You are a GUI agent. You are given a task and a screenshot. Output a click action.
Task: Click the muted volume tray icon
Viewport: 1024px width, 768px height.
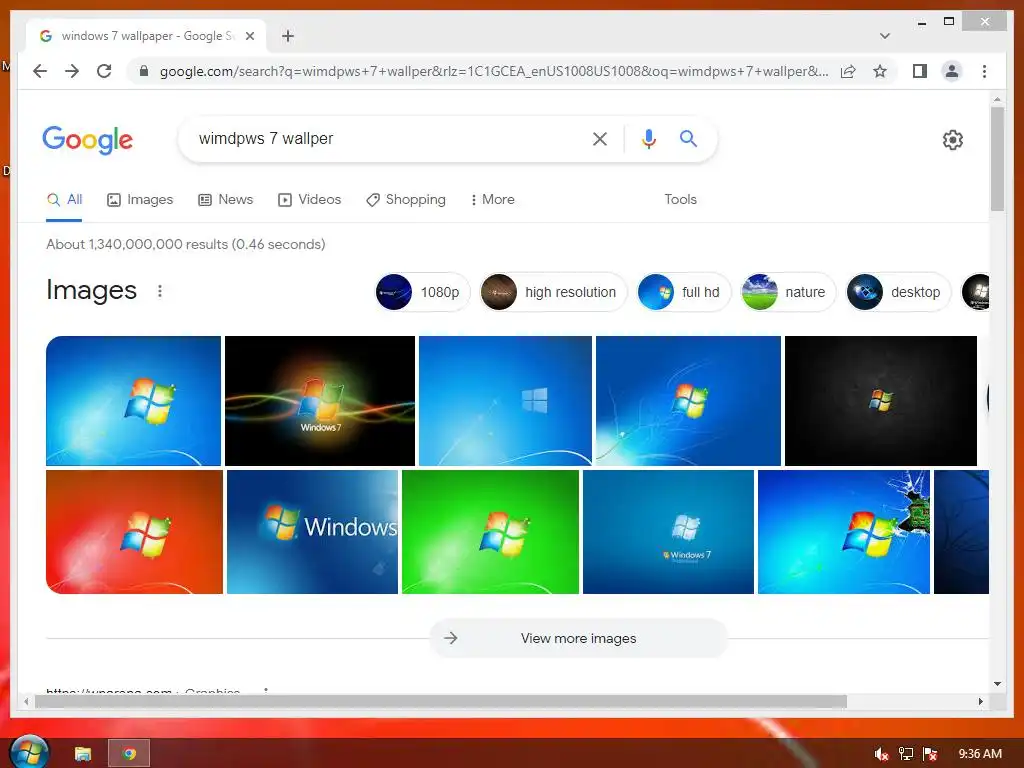coord(881,754)
